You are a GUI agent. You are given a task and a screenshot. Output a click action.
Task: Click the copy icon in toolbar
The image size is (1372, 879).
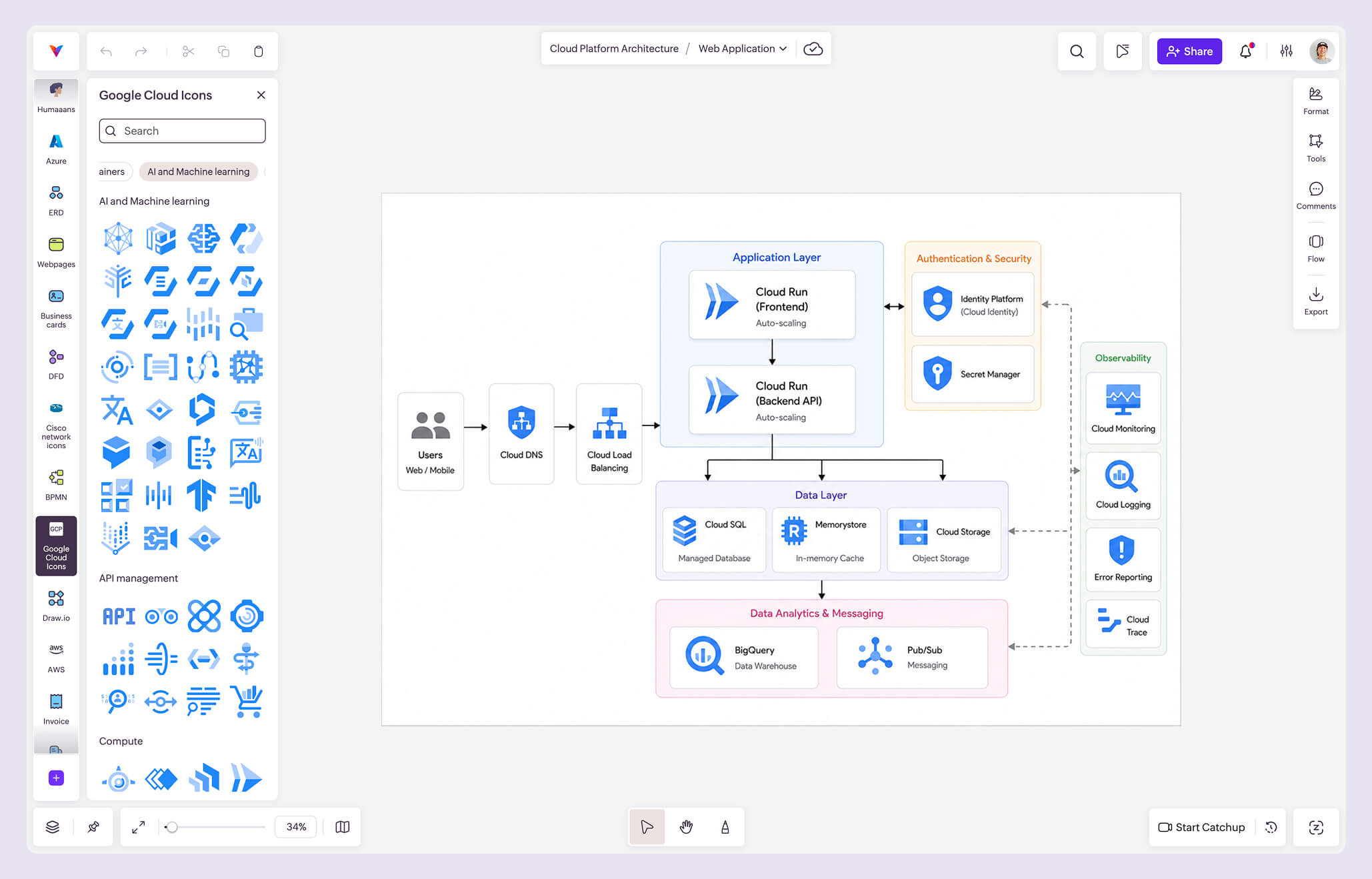click(x=223, y=51)
